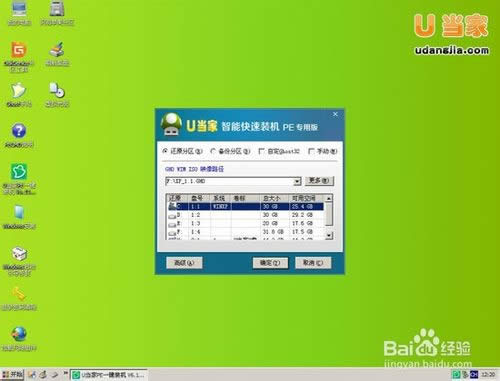Click the taskbar clock
Viewport: 500px width, 381px height.
pyautogui.click(x=488, y=375)
